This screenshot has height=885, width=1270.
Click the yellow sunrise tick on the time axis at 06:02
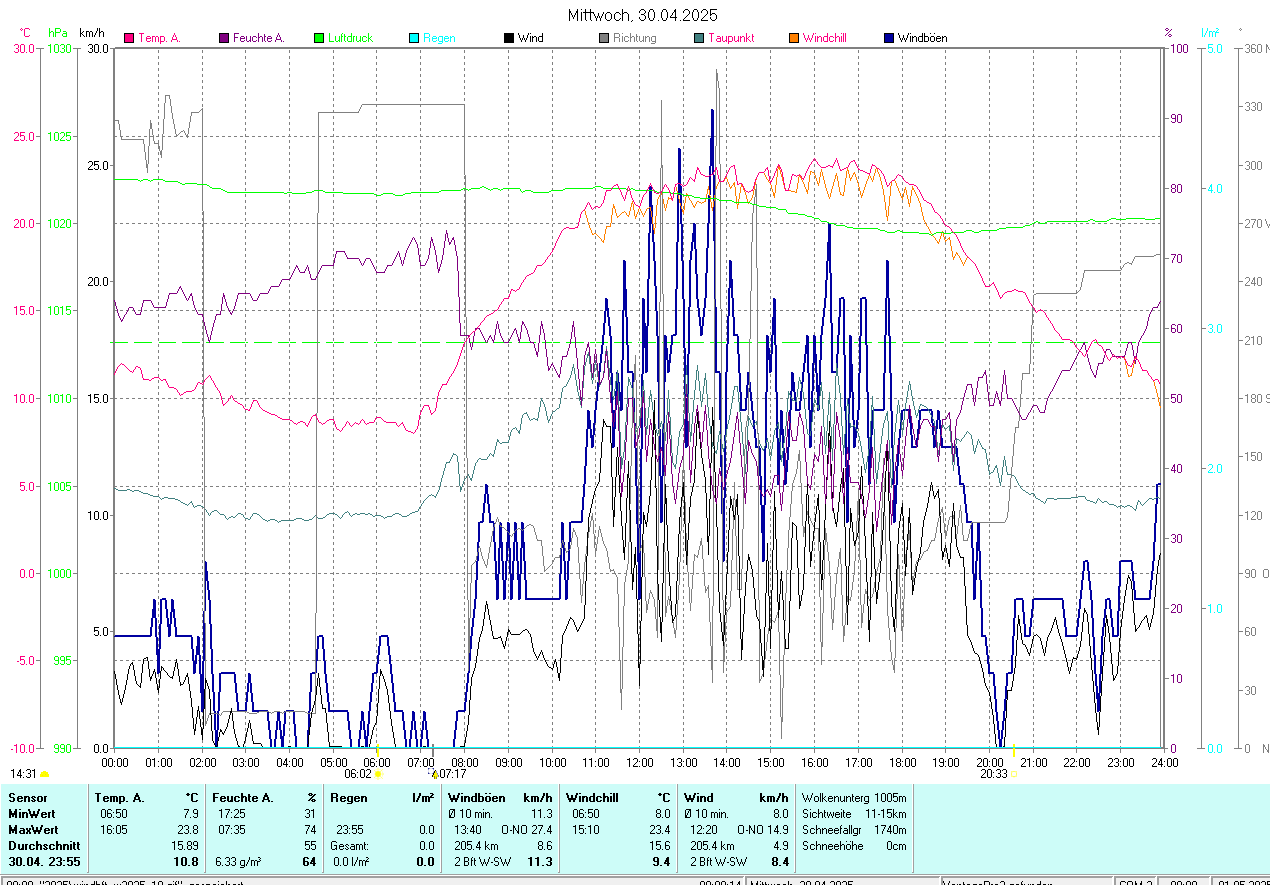378,750
